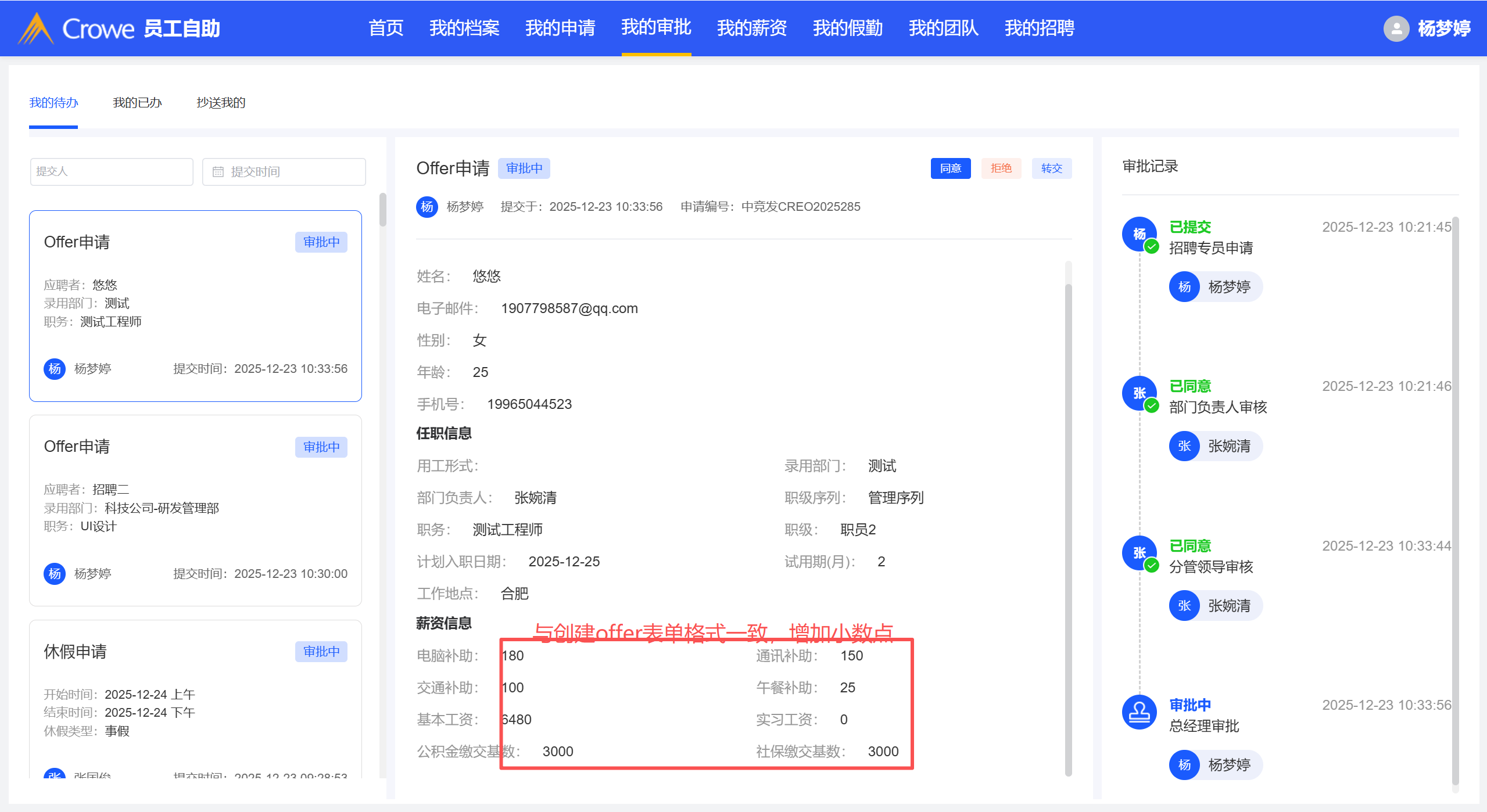This screenshot has width=1487, height=812.
Task: Go to 我的招聘 menu
Action: [x=1039, y=28]
